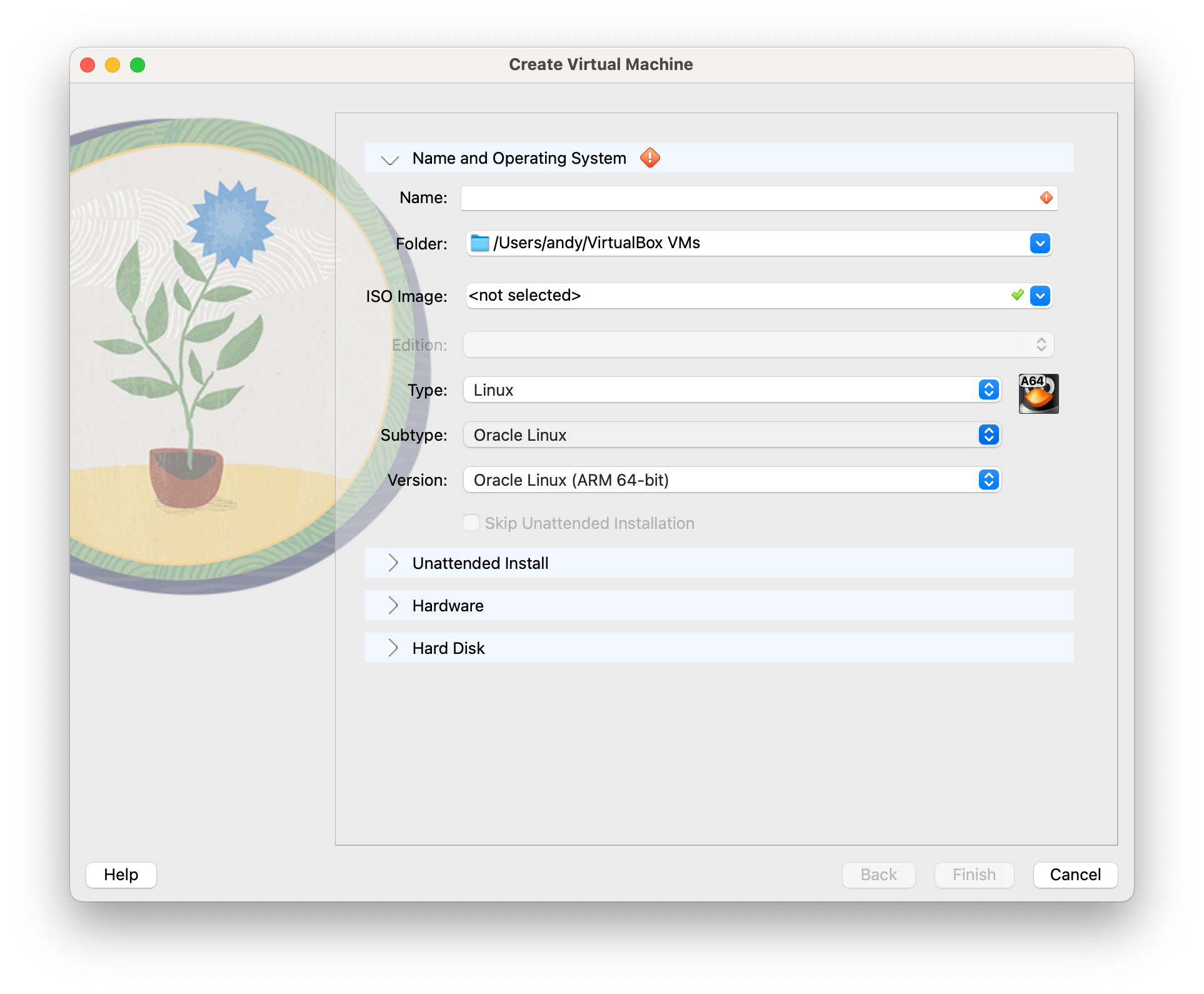Click the Cancel button

point(1075,875)
